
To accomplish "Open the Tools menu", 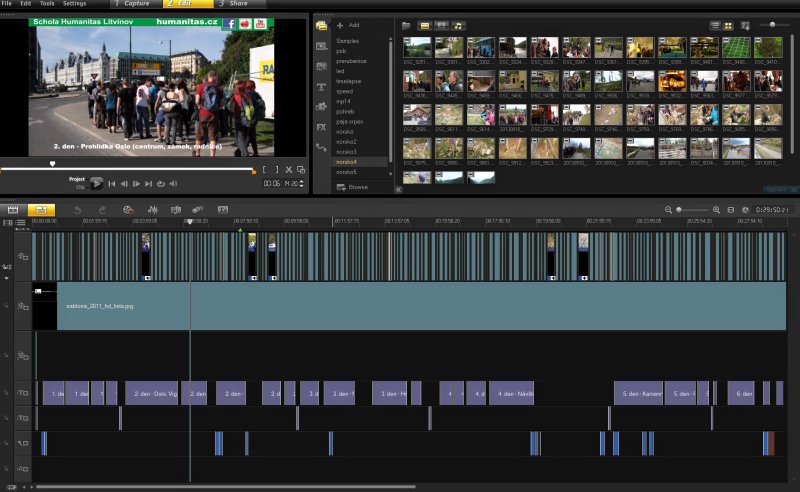I will pos(46,4).
